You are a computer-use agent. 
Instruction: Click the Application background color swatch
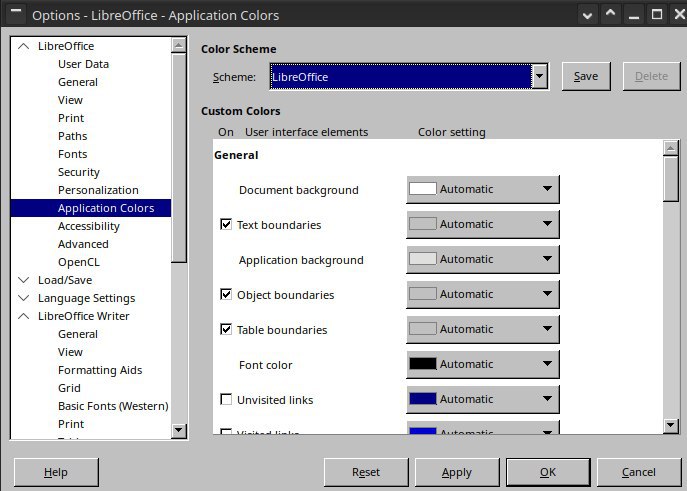click(422, 259)
